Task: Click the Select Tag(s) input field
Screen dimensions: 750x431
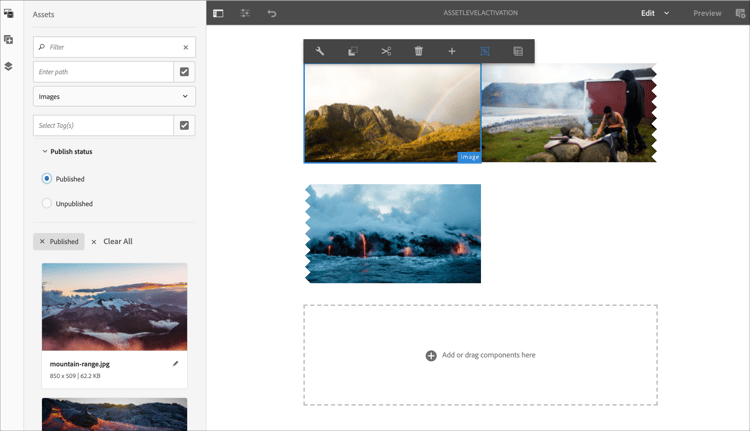Action: pyautogui.click(x=103, y=125)
